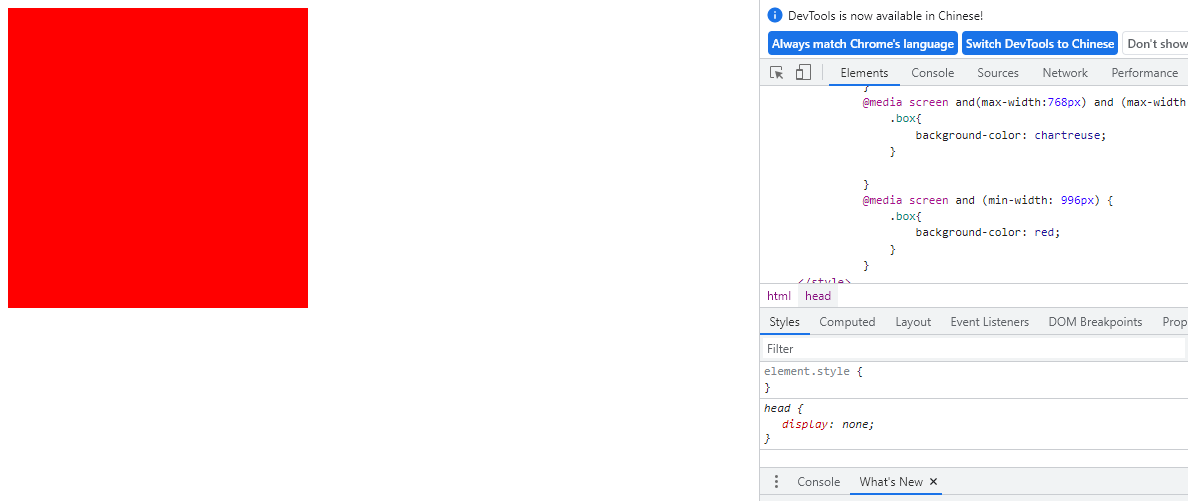Click the element.style rule block
Viewport: 1188px width, 501px height.
[x=974, y=380]
